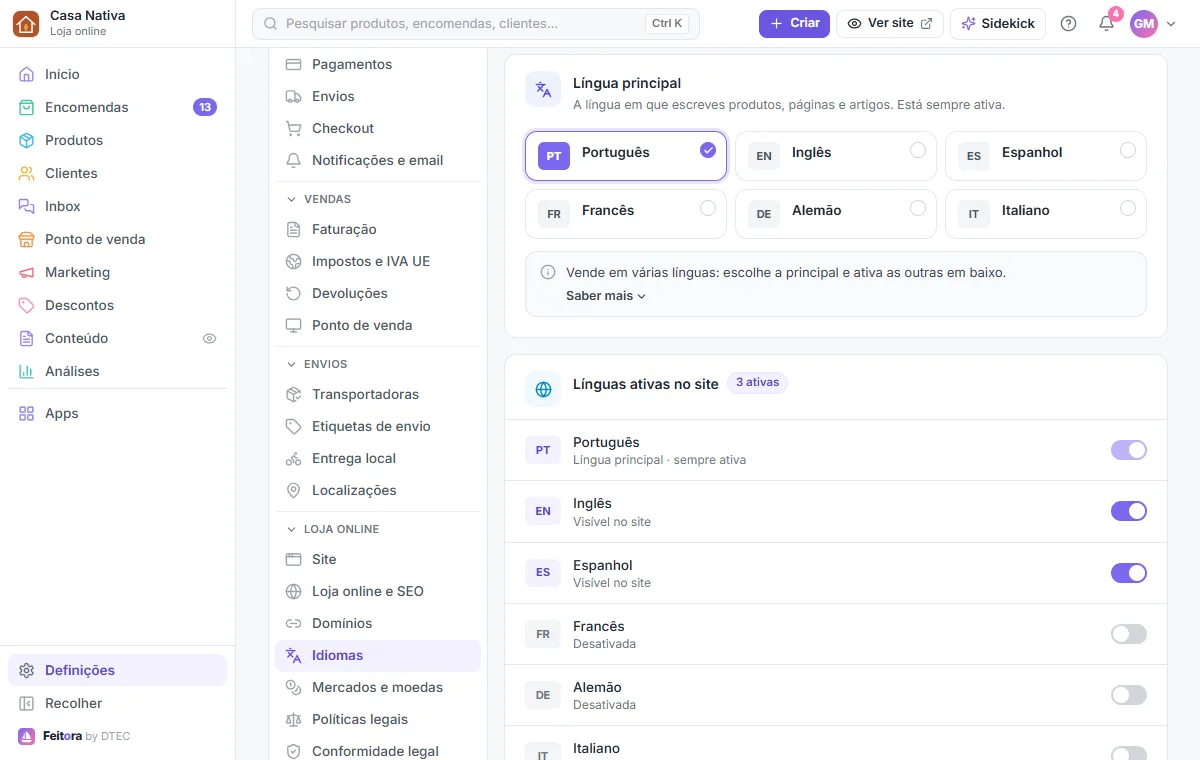Screen dimensions: 1200x760
Task: Disable the Inglês language toggle
Action: [1128, 511]
